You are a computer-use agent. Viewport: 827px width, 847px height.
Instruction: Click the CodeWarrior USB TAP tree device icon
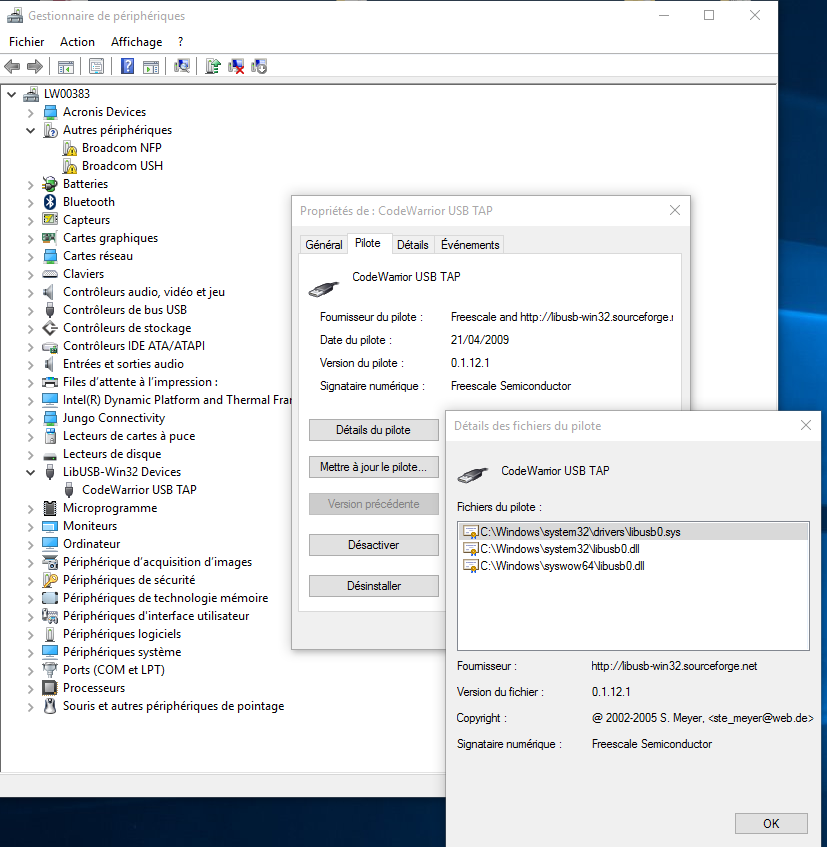tap(69, 490)
